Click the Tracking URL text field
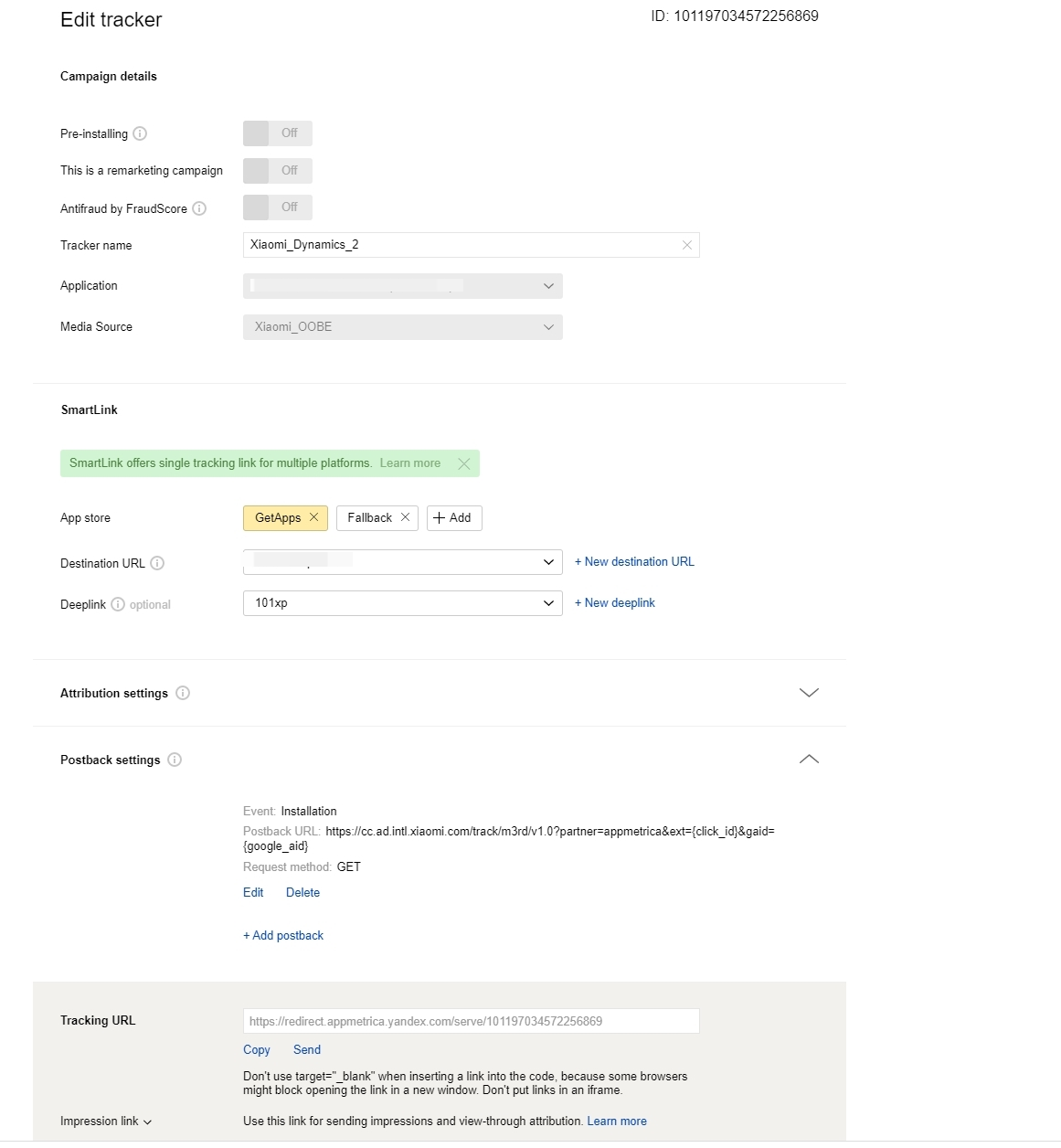 tap(471, 1021)
